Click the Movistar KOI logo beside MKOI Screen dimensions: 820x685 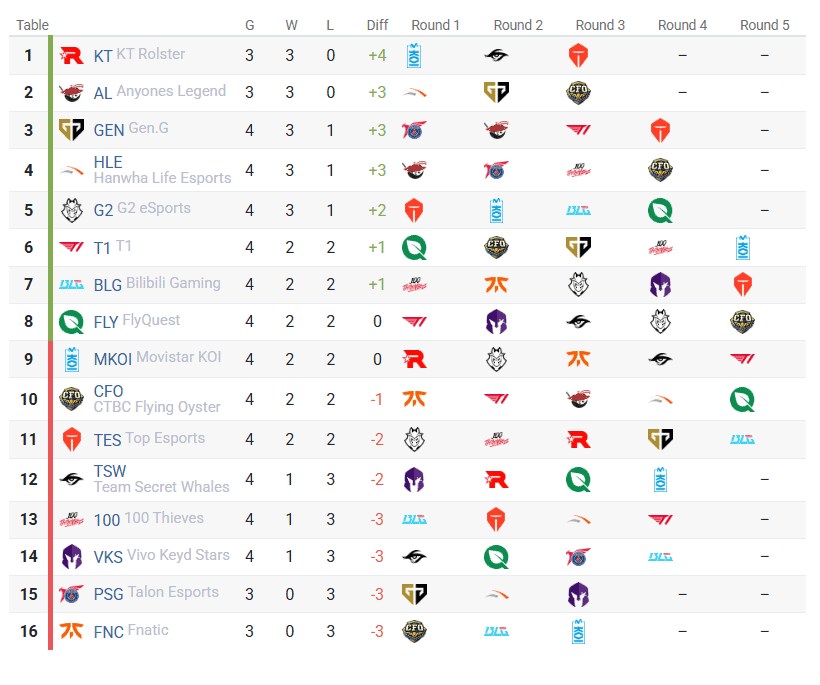click(x=72, y=359)
